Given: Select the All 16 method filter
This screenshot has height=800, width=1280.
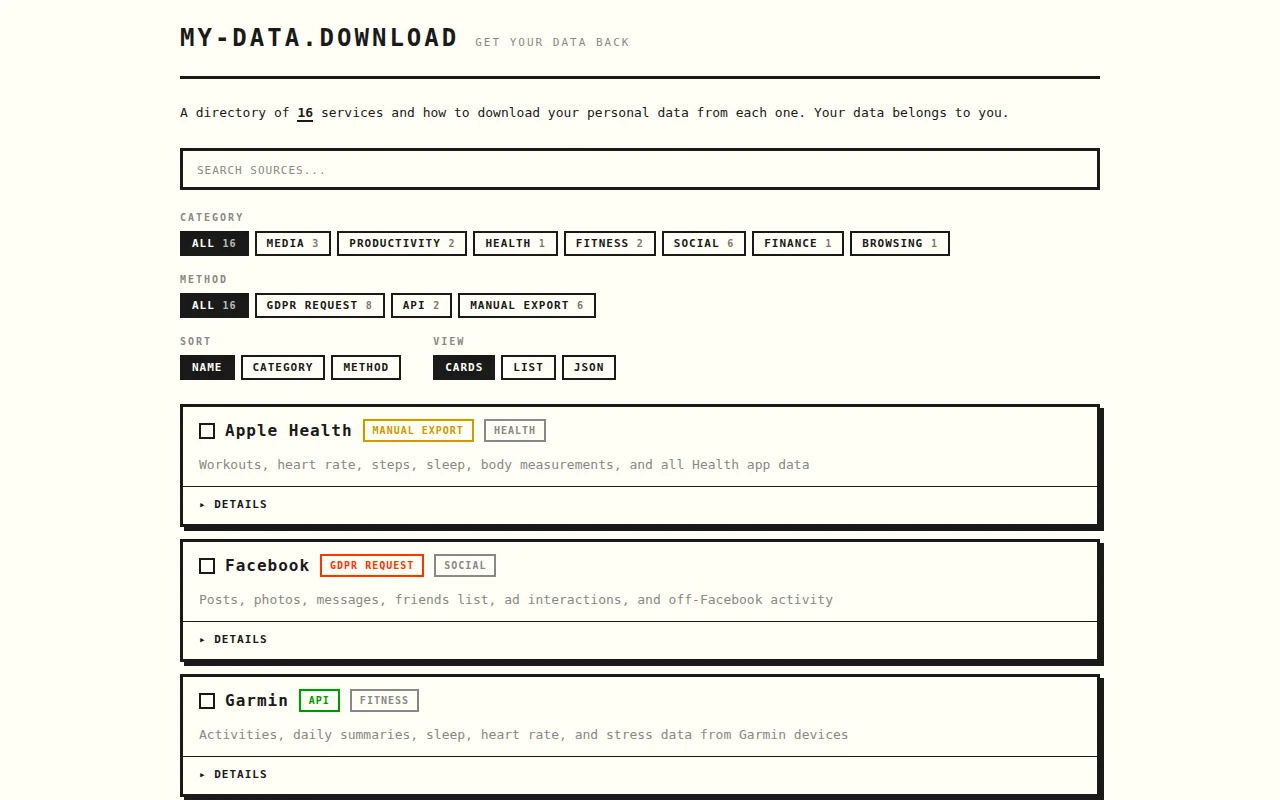Looking at the screenshot, I should pyautogui.click(x=214, y=305).
